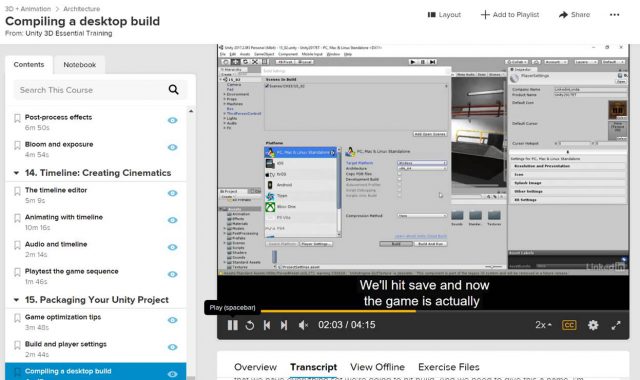Toggle viewed eye for The timeline editor

pyautogui.click(x=173, y=193)
